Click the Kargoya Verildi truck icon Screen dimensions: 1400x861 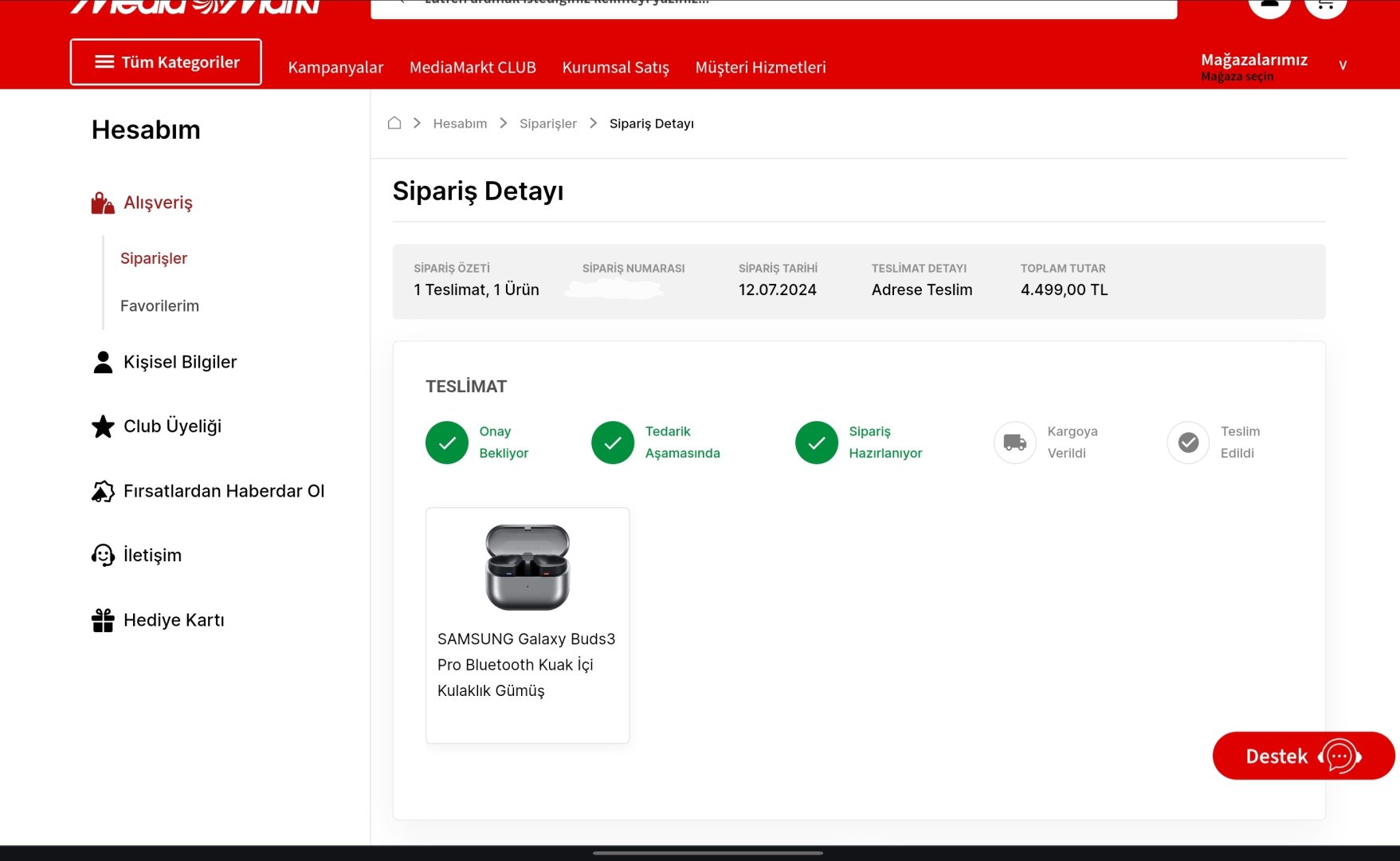click(1015, 442)
